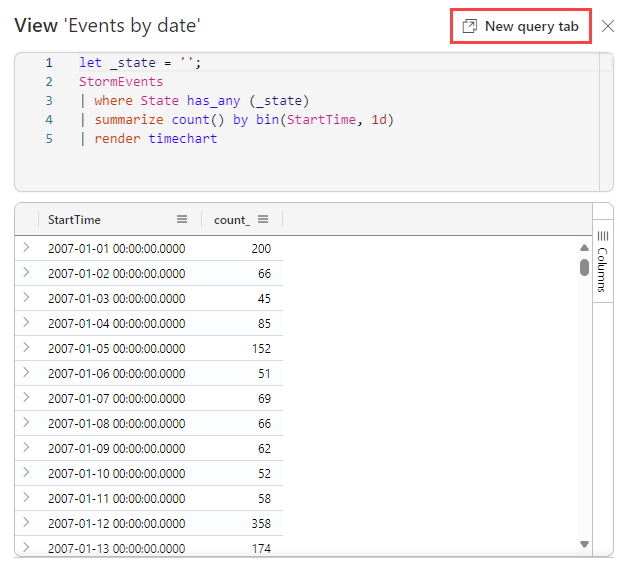Open query in New query tab
631x566 pixels.
click(x=520, y=26)
